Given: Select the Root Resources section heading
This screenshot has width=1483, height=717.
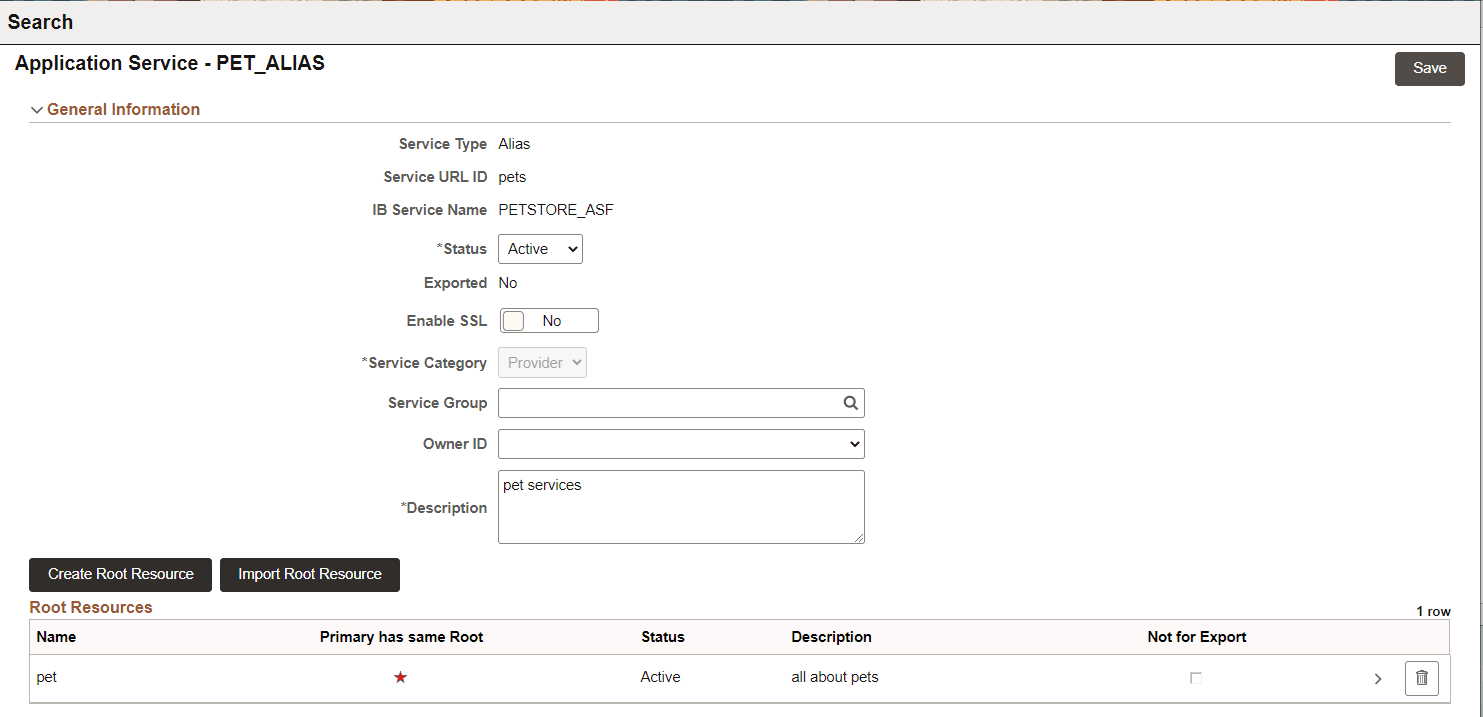Looking at the screenshot, I should (x=90, y=607).
